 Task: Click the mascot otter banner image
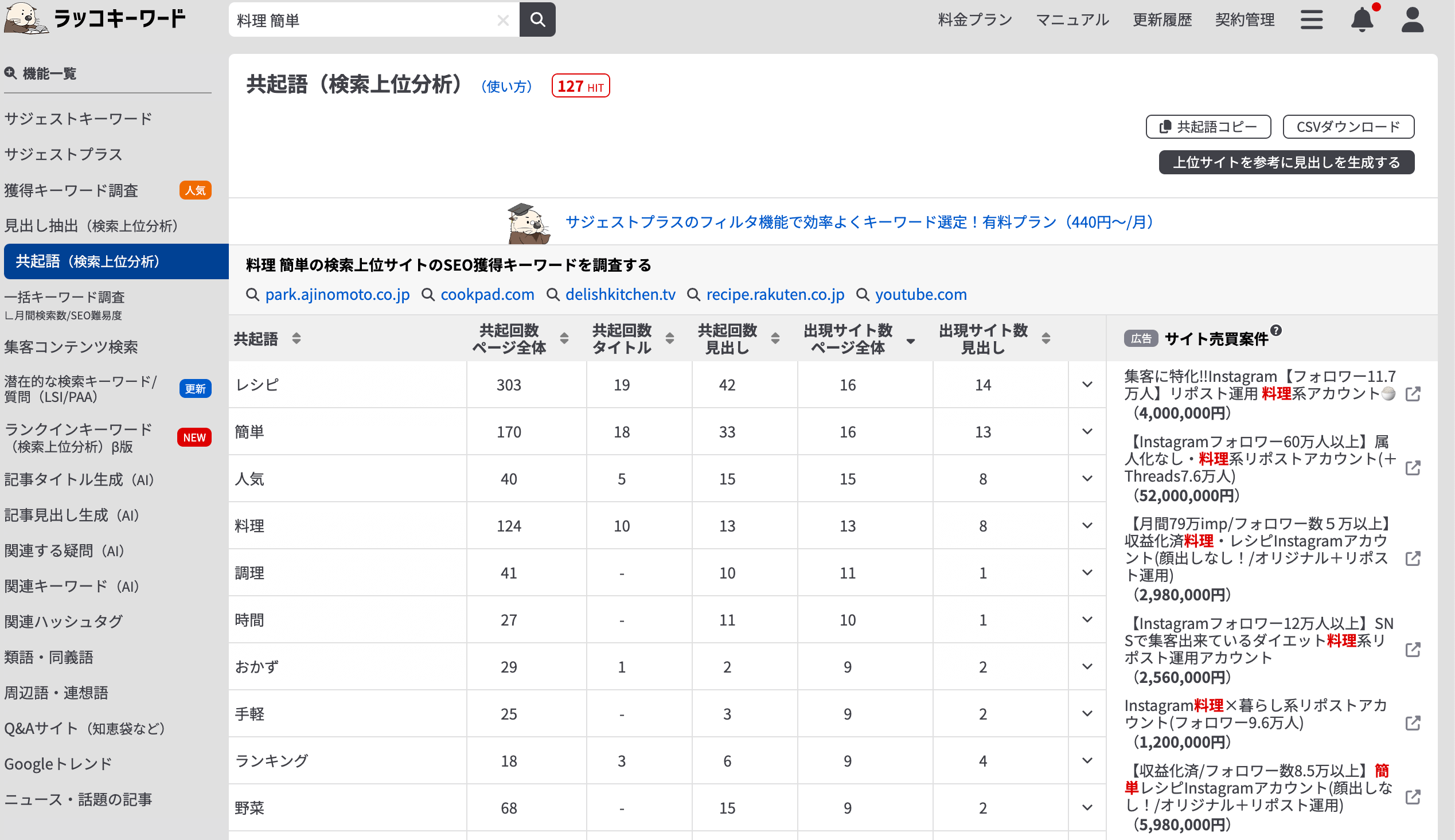pos(528,222)
